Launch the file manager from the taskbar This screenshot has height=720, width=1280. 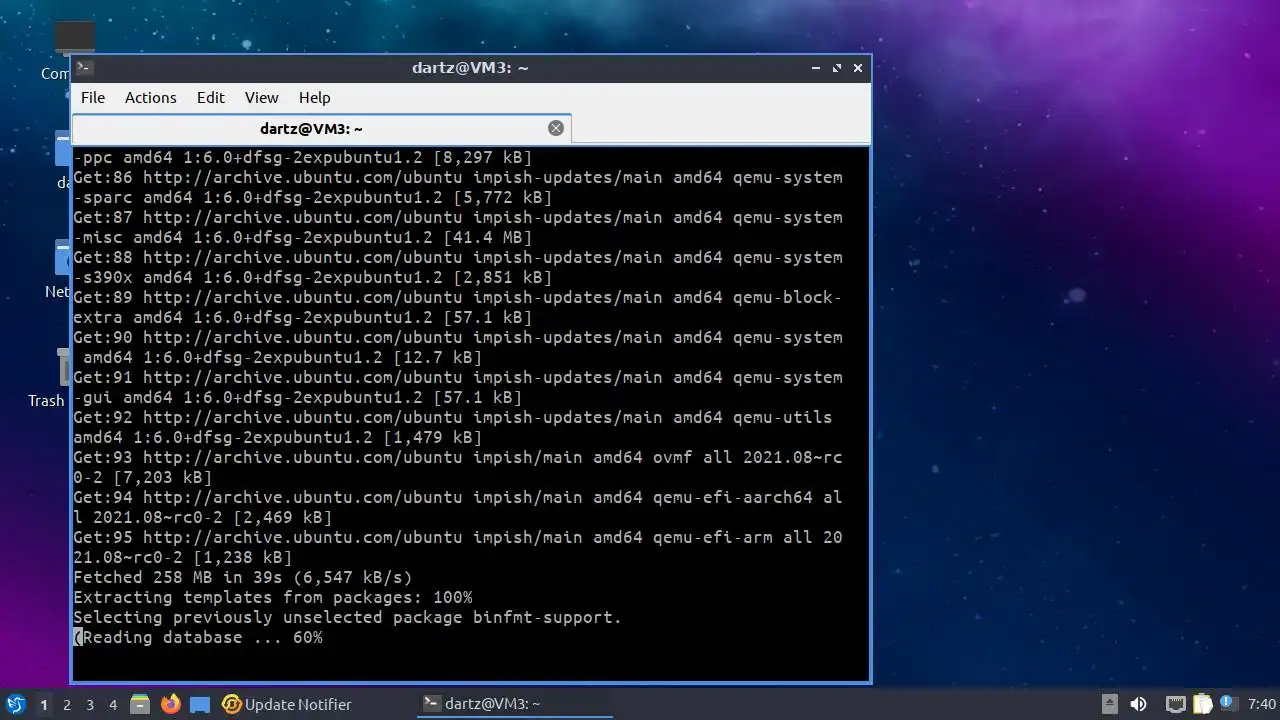click(x=140, y=704)
